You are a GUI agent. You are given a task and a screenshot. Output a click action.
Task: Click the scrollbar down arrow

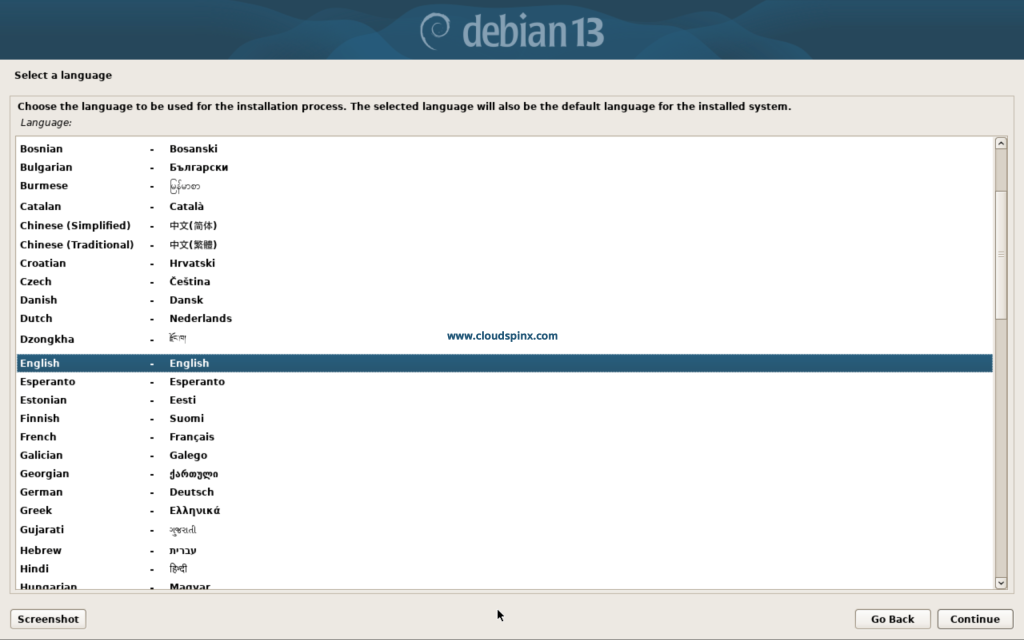point(1002,581)
